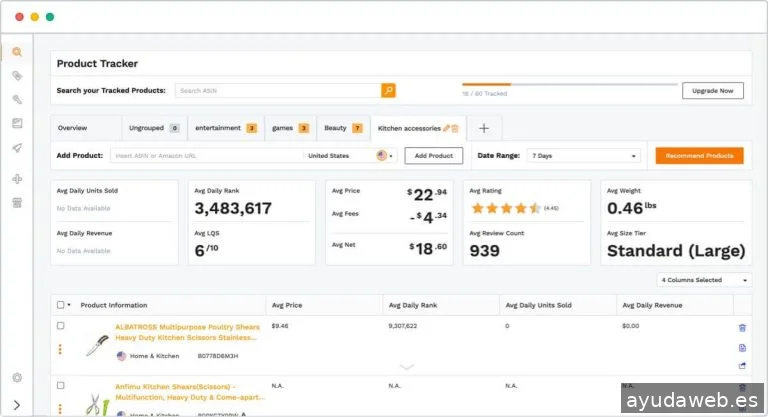Delete the Kitchen accessories group via trash icon
Screen dimensions: 768x417
click(x=455, y=128)
